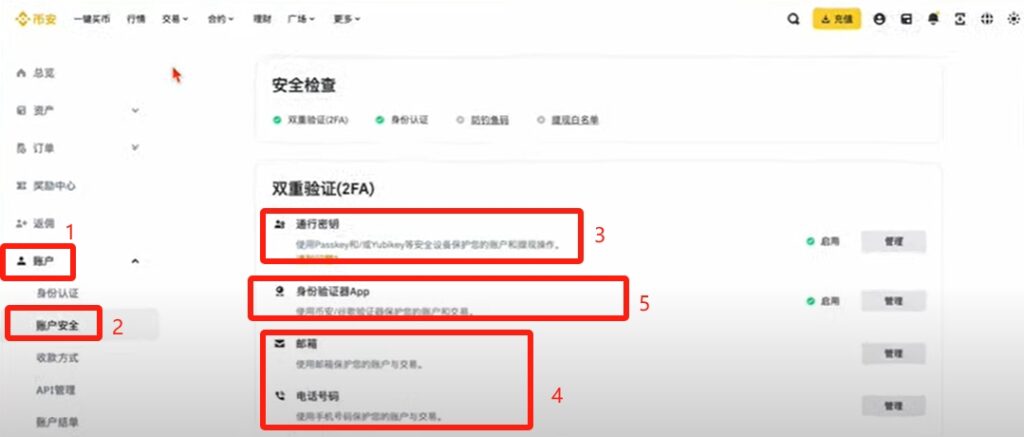This screenshot has width=1024, height=437.
Task: Open the notifications bell icon
Action: point(933,20)
